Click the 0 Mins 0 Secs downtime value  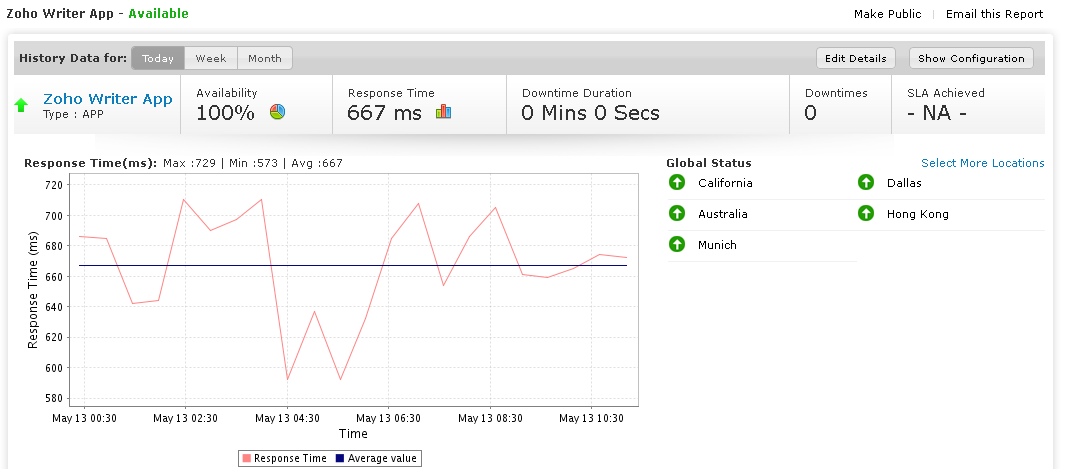tap(590, 113)
